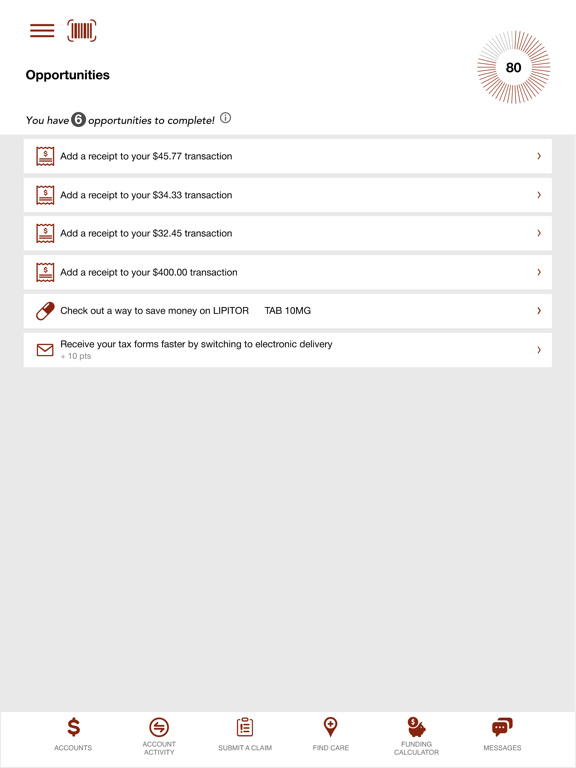
Task: Open the hamburger menu
Action: point(42,30)
